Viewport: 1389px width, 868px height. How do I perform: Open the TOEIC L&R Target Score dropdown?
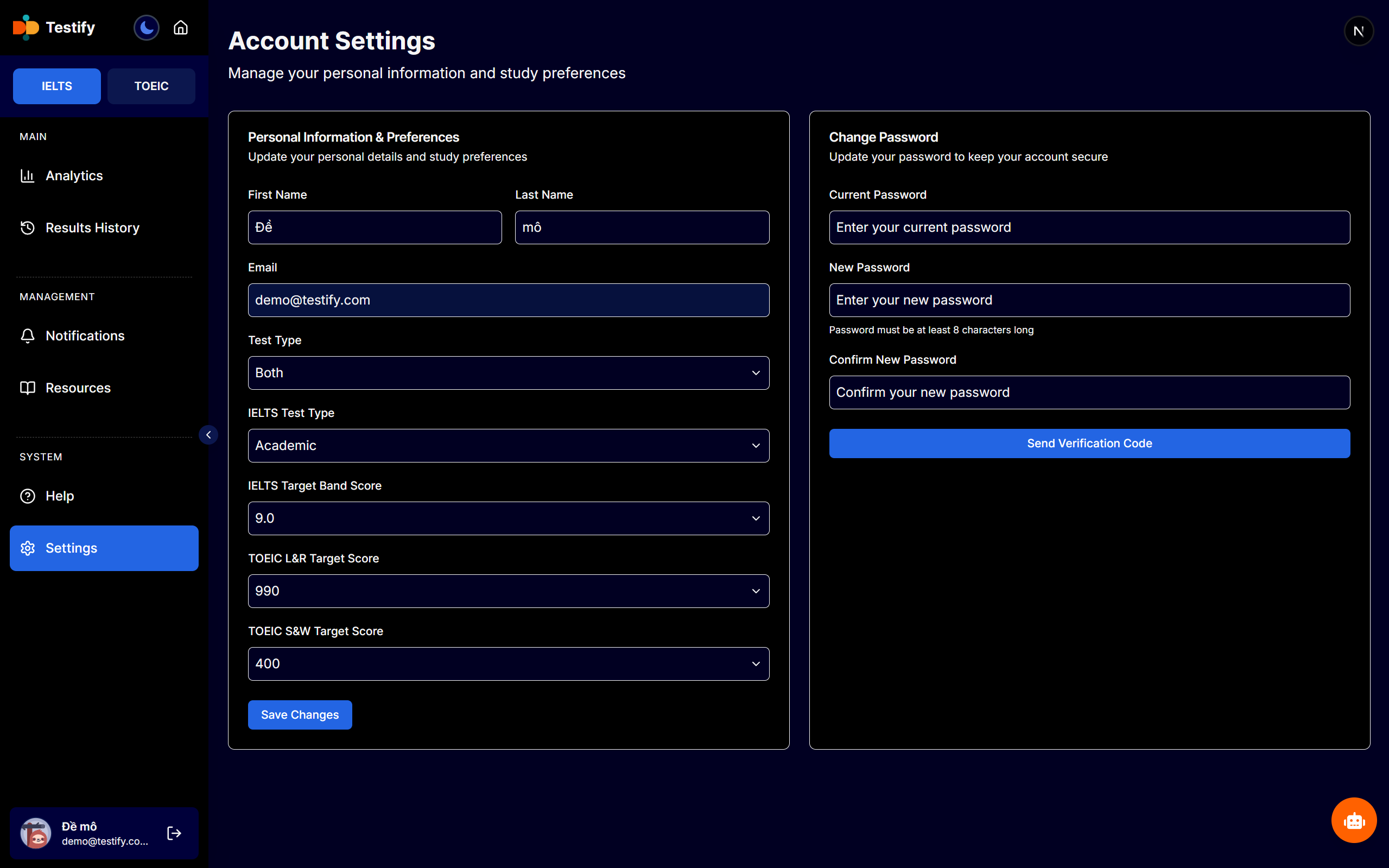coord(508,591)
